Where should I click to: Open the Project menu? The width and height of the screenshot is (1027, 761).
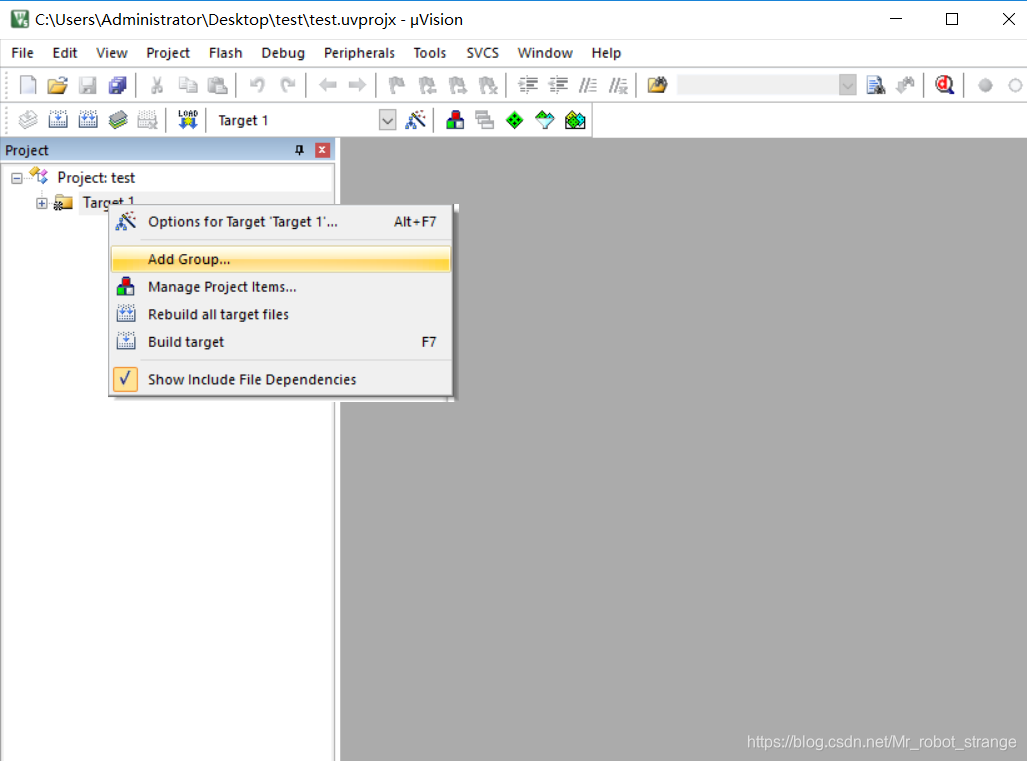168,52
